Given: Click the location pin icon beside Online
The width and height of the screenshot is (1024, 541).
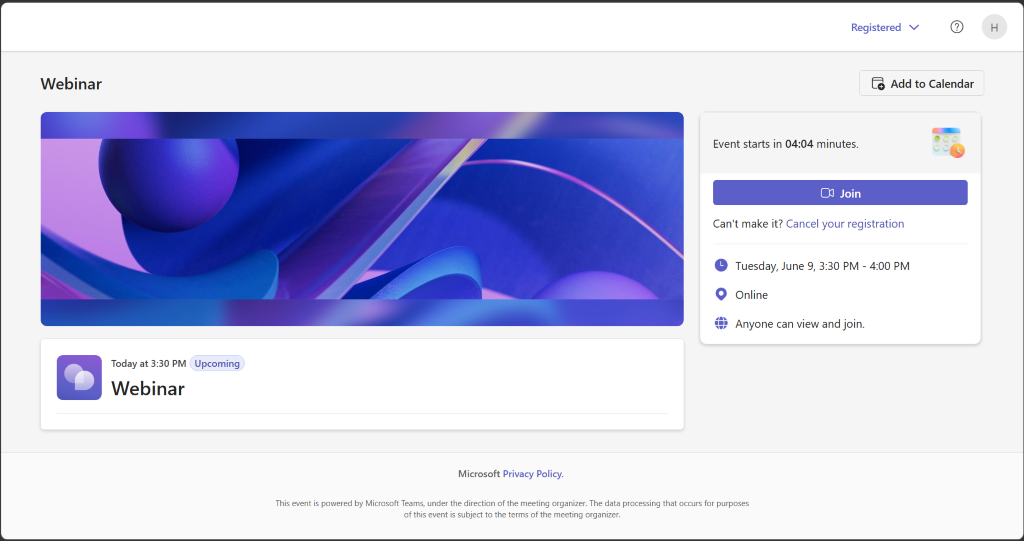Looking at the screenshot, I should 721,295.
